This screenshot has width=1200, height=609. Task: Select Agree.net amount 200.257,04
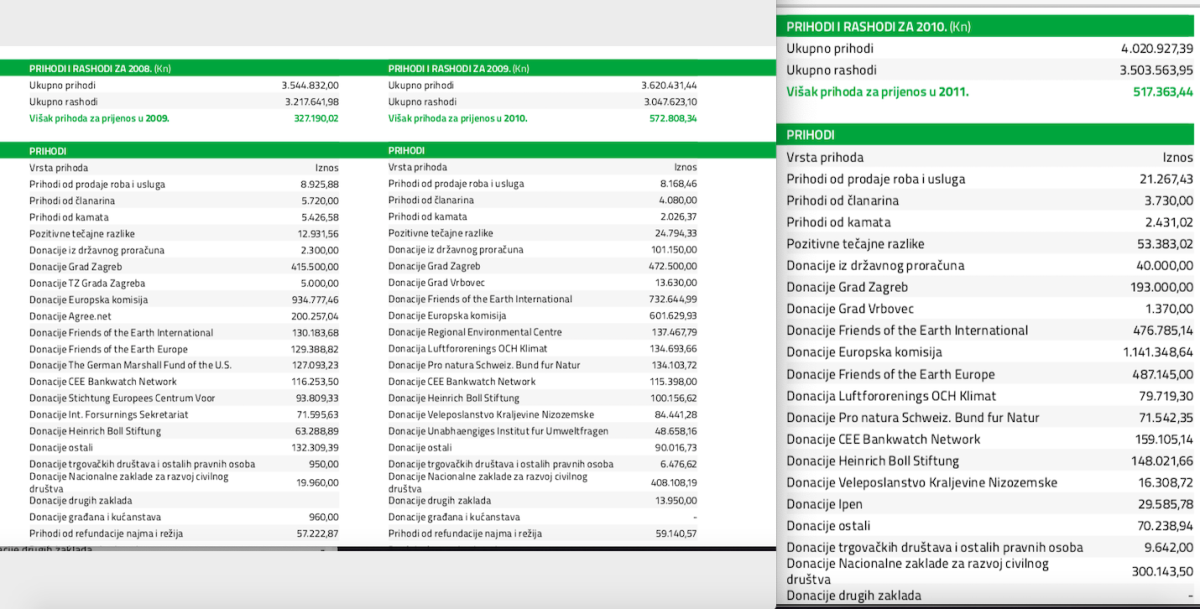point(317,316)
